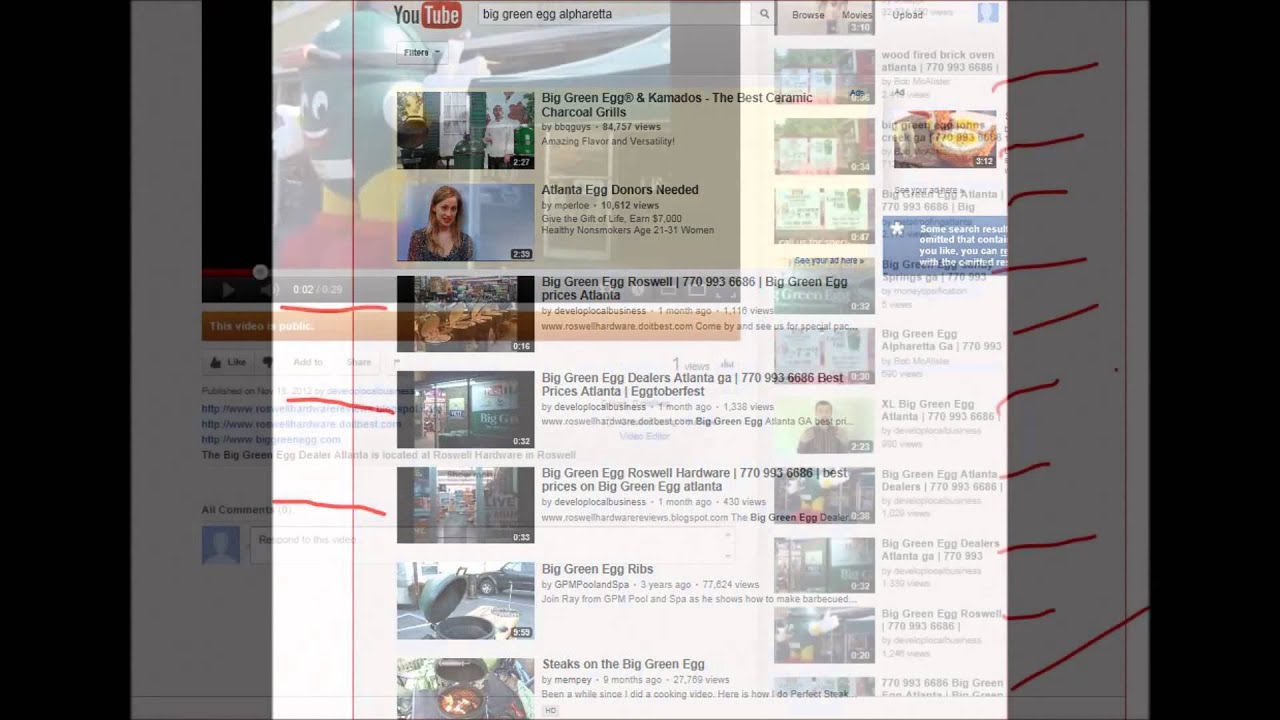Open 'Big Green Egg Alpharetta Ga' sidebar video
Screen dimensions: 1280x720
[x=941, y=340]
